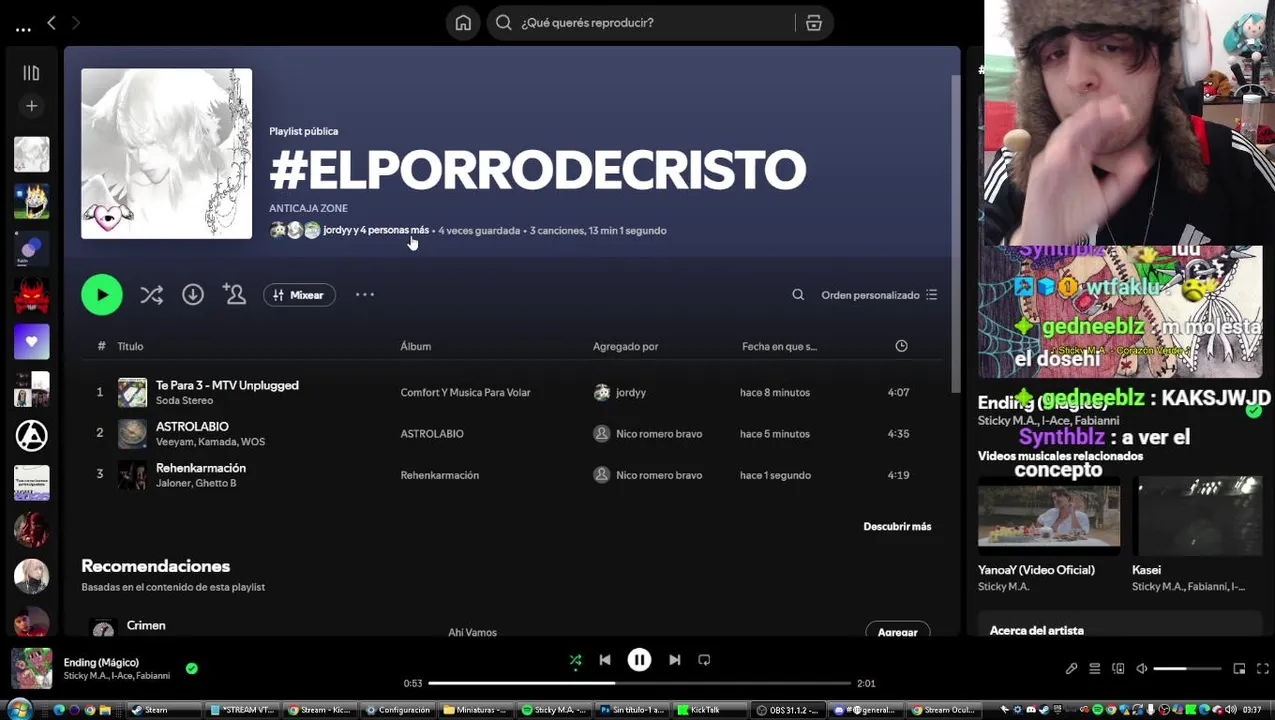
Task: Toggle saved checkmark for Ending (Mágico)
Action: [x=191, y=668]
